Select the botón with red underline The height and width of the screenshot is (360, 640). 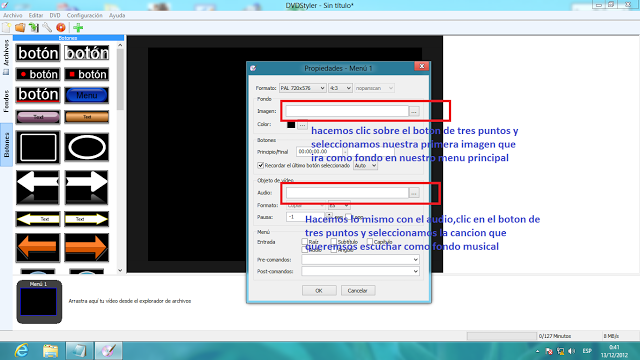coord(38,95)
